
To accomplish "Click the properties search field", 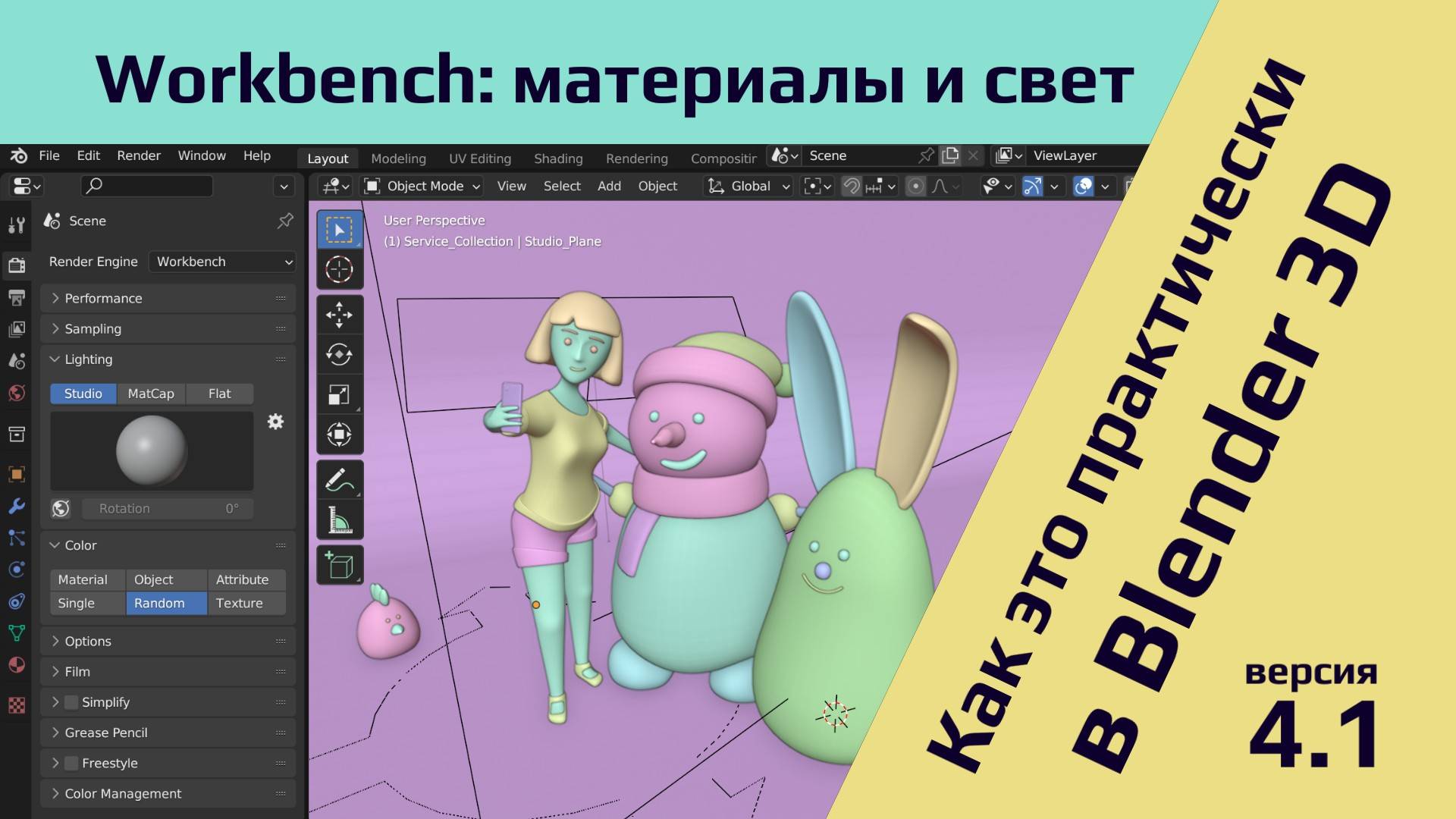I will pos(146,186).
